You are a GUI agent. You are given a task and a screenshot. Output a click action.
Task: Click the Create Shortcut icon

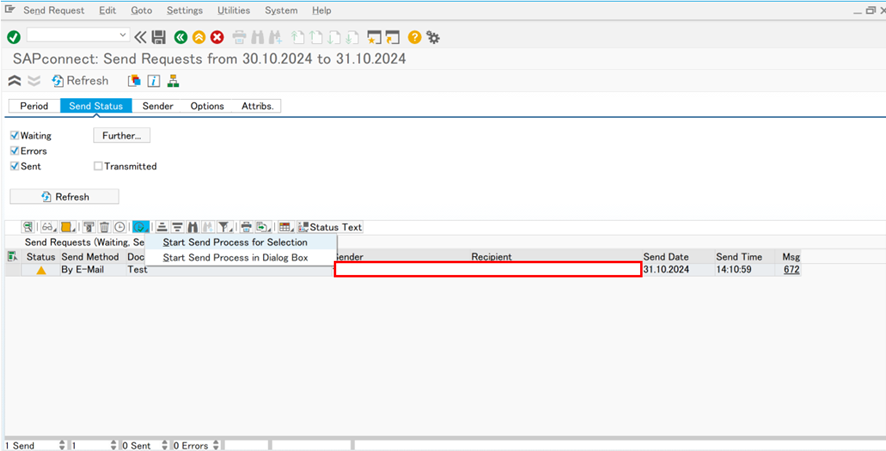tap(392, 37)
